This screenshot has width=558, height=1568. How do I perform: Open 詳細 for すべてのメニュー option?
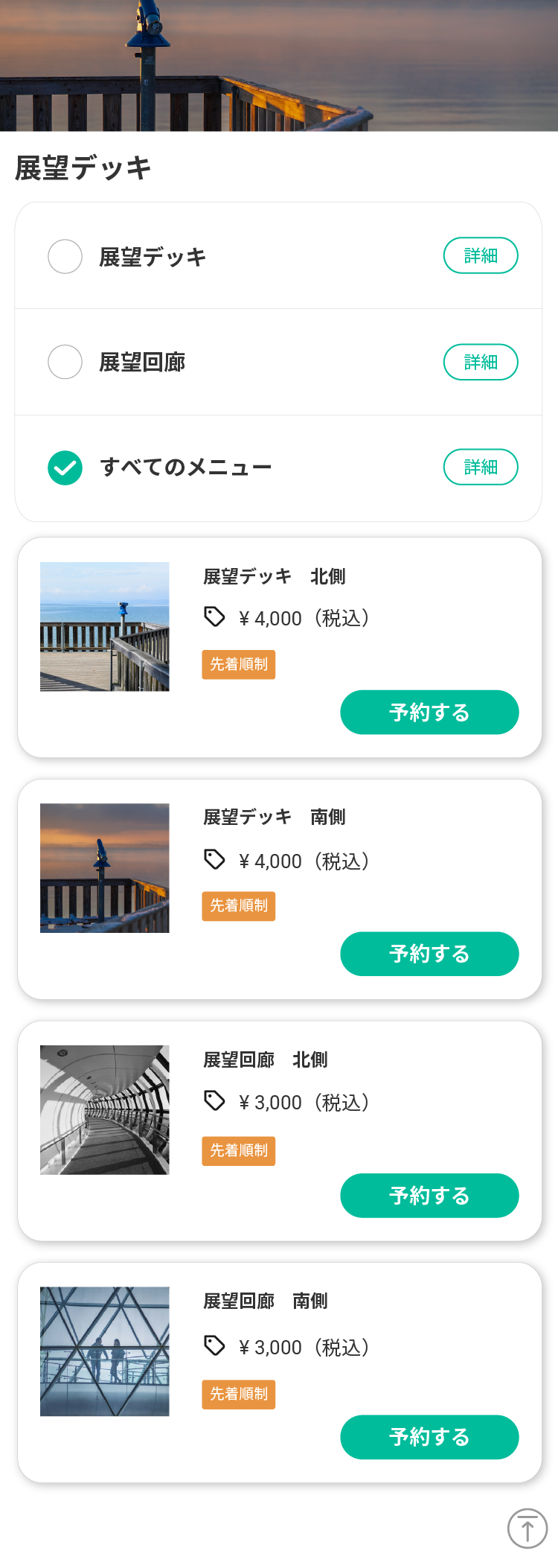481,467
